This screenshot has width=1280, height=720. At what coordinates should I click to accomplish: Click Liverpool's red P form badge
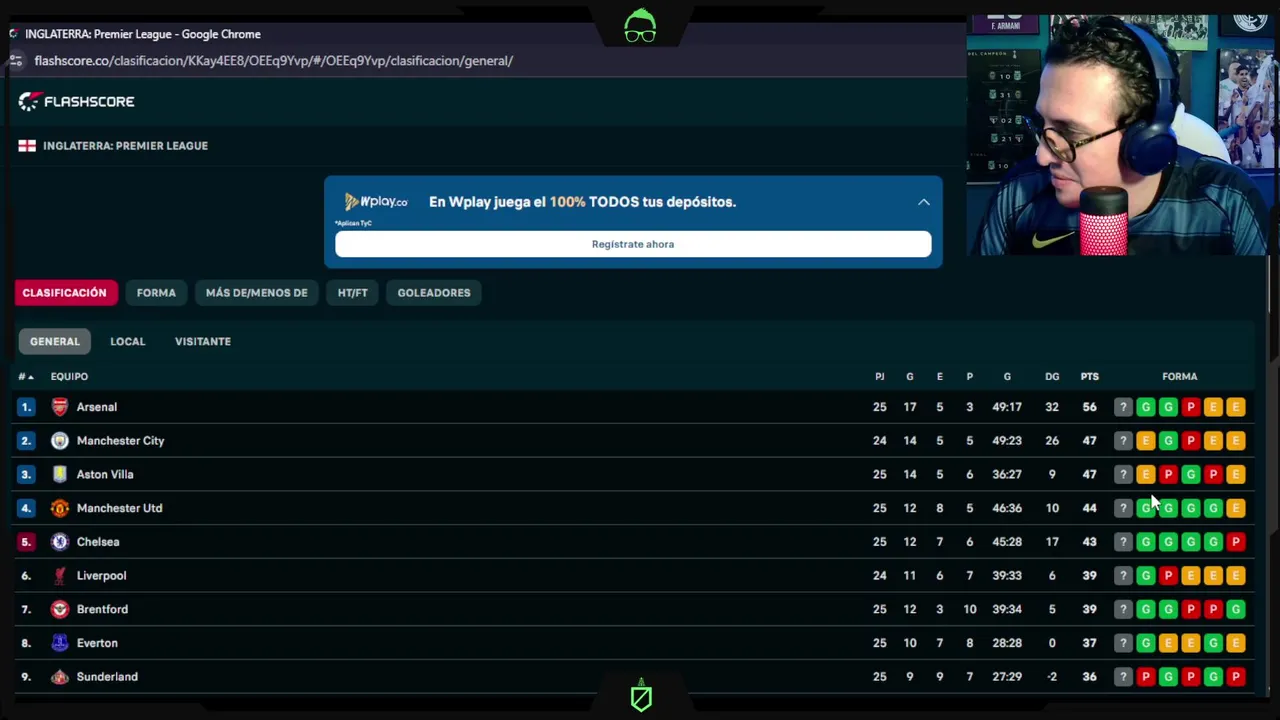pyautogui.click(x=1168, y=576)
